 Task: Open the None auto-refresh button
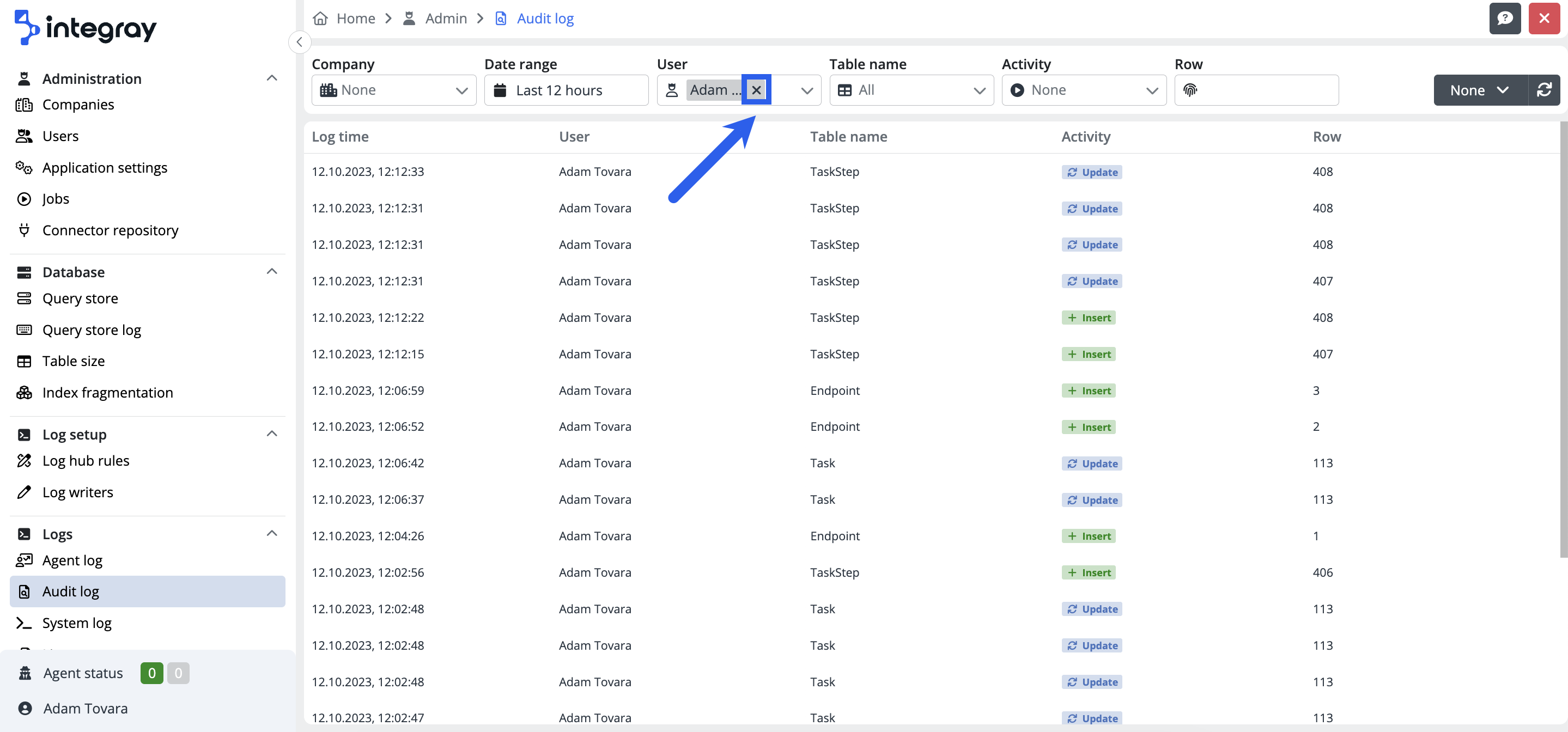click(1480, 90)
